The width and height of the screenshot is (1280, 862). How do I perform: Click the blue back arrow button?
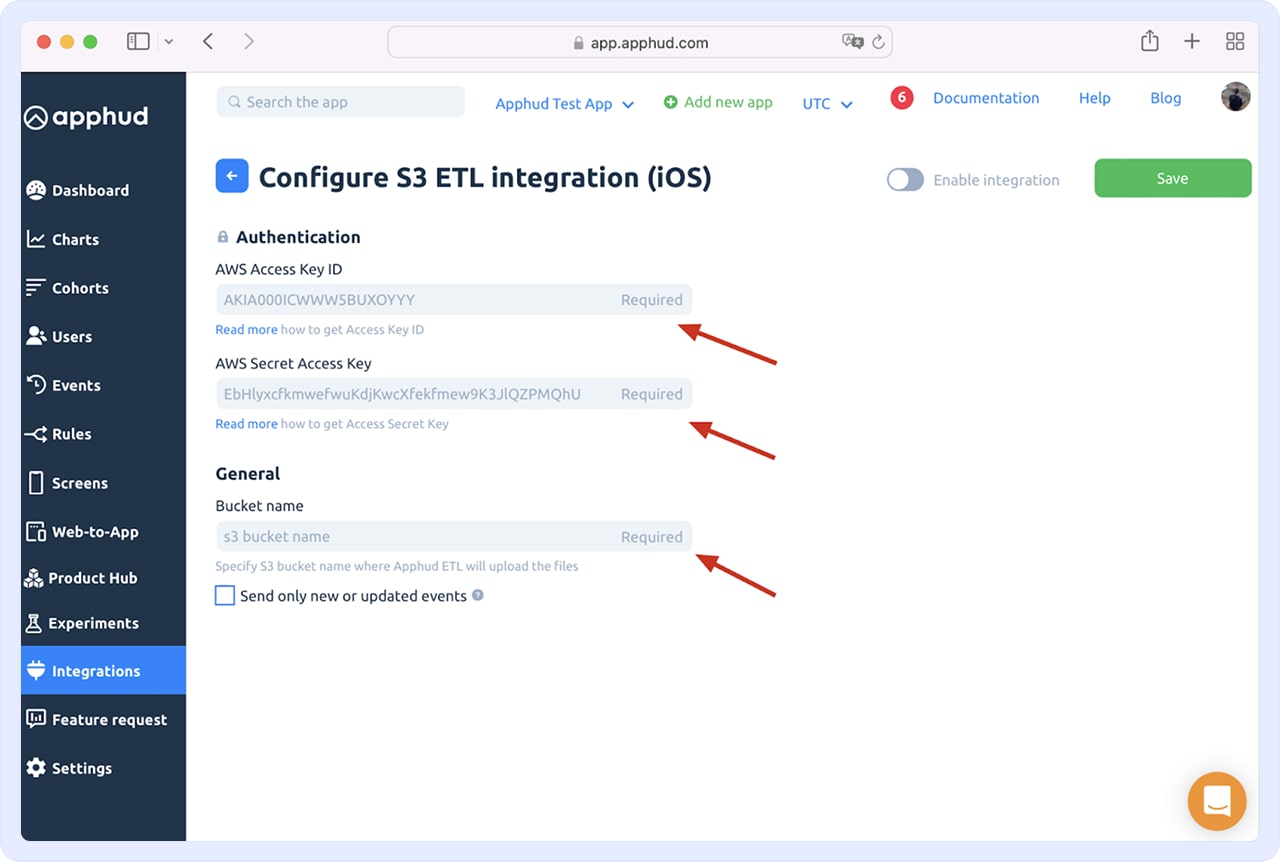[x=232, y=176]
